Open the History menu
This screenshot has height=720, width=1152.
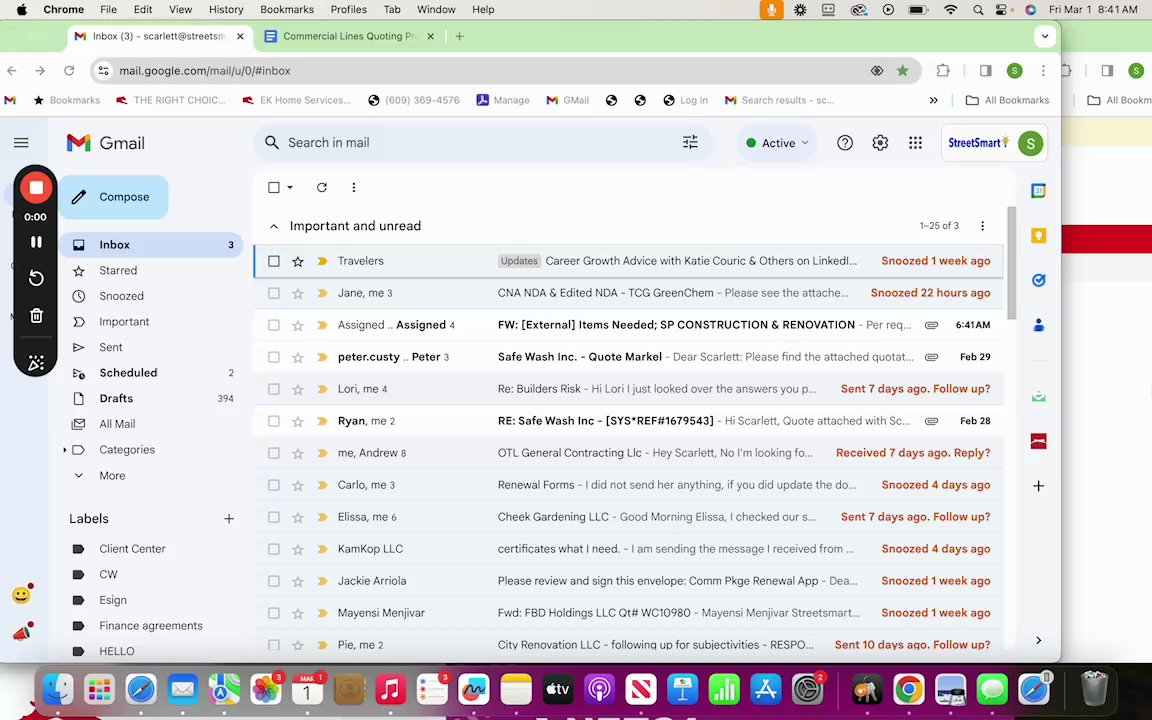pos(226,10)
